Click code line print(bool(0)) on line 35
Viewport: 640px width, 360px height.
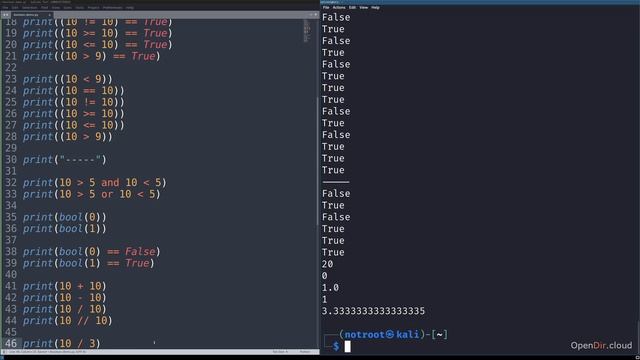click(x=64, y=217)
